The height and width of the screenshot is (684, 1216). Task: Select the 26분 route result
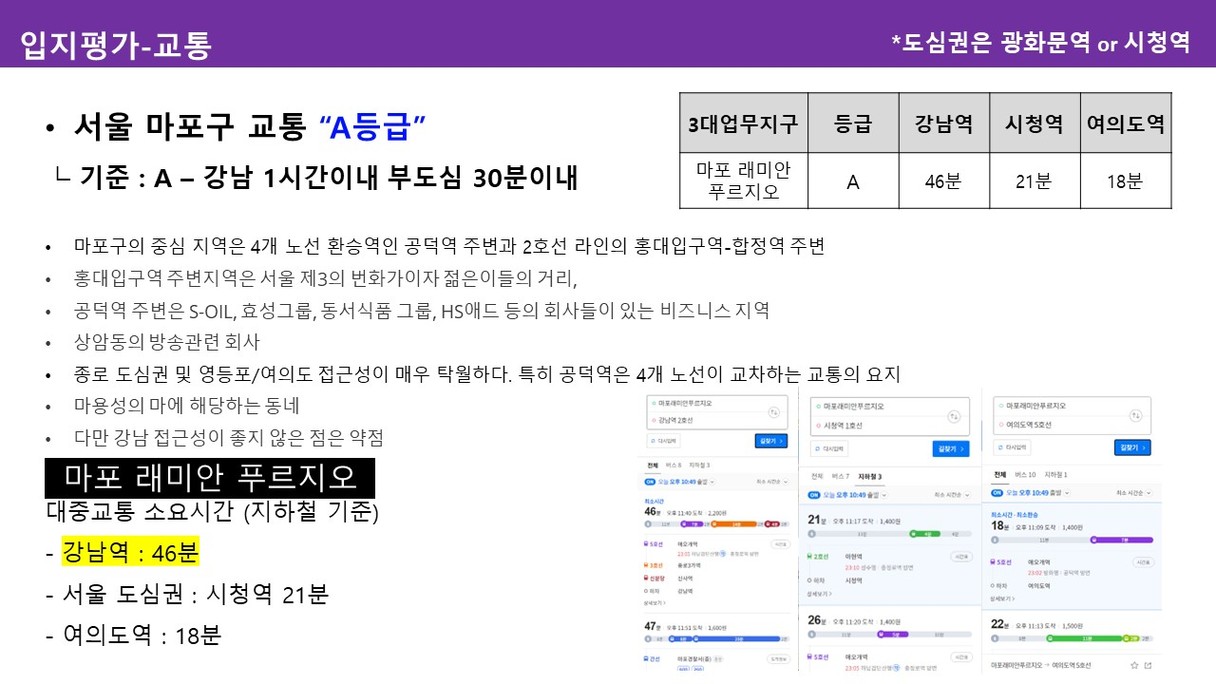[892, 640]
